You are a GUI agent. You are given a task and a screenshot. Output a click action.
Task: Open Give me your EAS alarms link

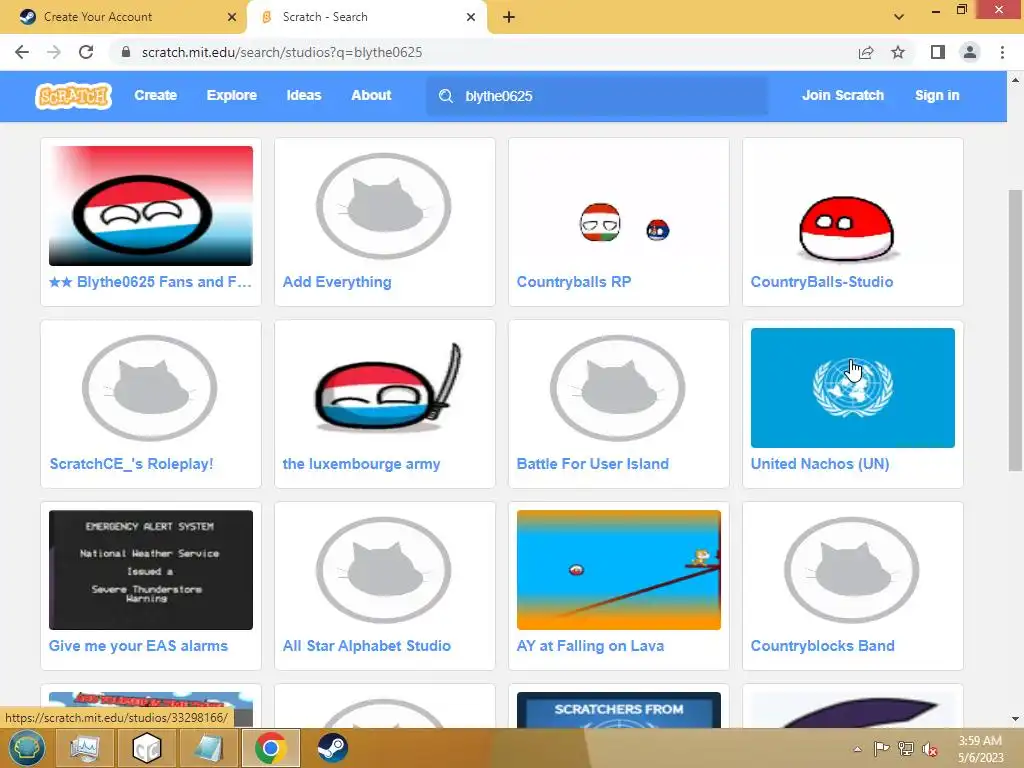[138, 646]
